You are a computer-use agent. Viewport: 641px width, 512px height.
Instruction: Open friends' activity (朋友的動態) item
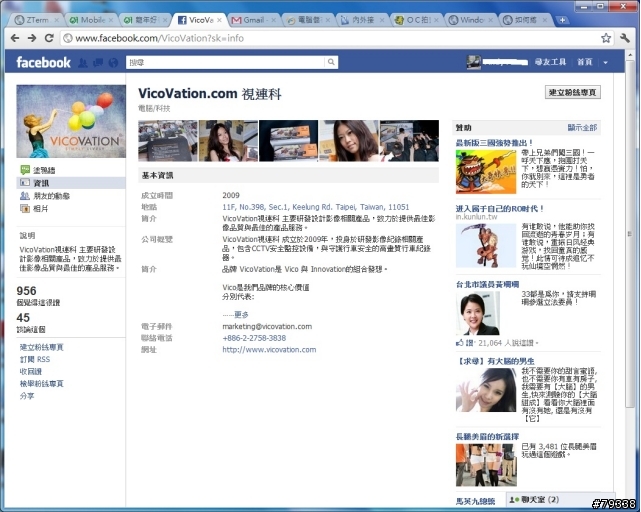click(45, 196)
